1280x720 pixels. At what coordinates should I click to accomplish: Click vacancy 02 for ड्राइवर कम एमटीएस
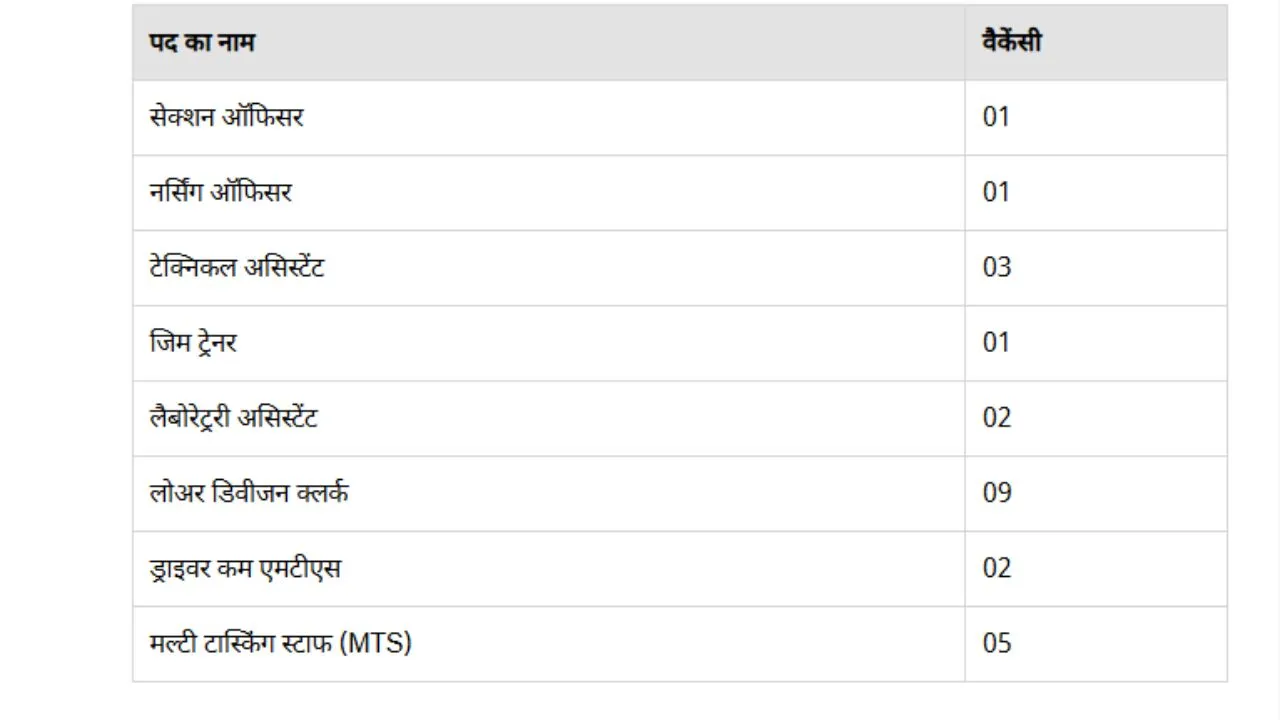pyautogui.click(x=998, y=568)
